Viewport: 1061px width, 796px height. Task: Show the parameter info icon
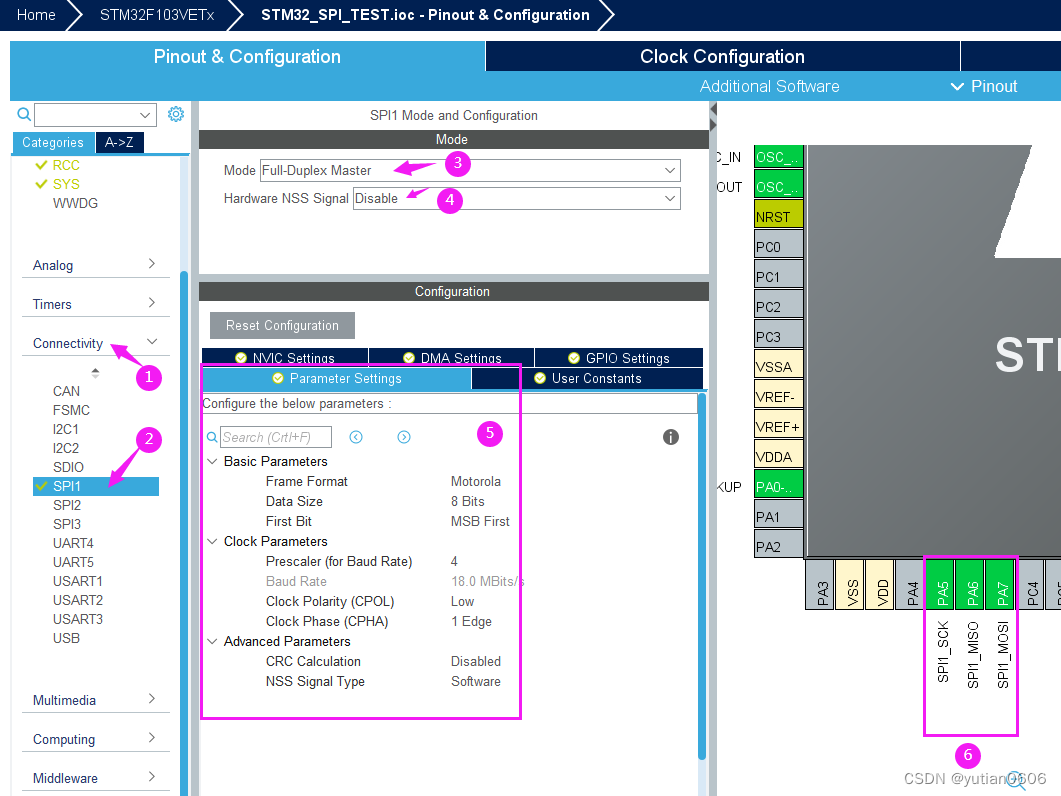coord(671,437)
